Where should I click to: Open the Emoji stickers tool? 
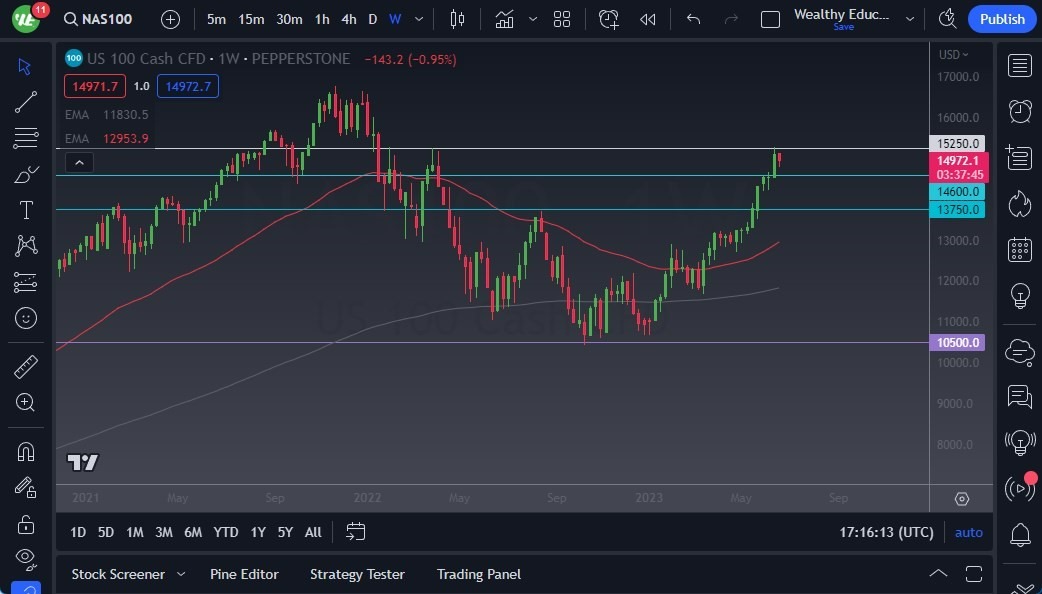[25, 318]
